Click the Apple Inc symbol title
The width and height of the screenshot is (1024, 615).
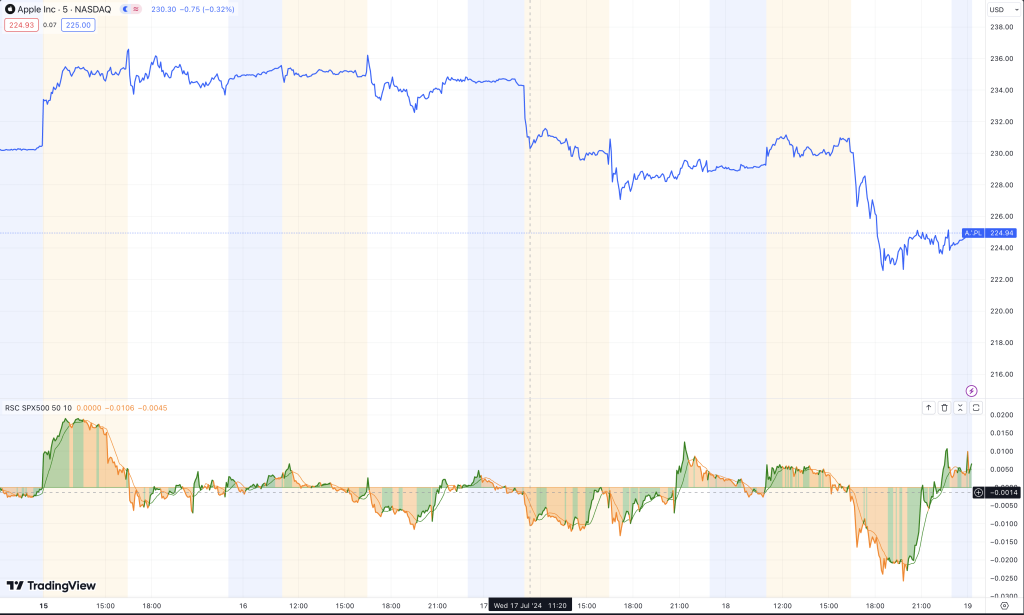[x=38, y=9]
